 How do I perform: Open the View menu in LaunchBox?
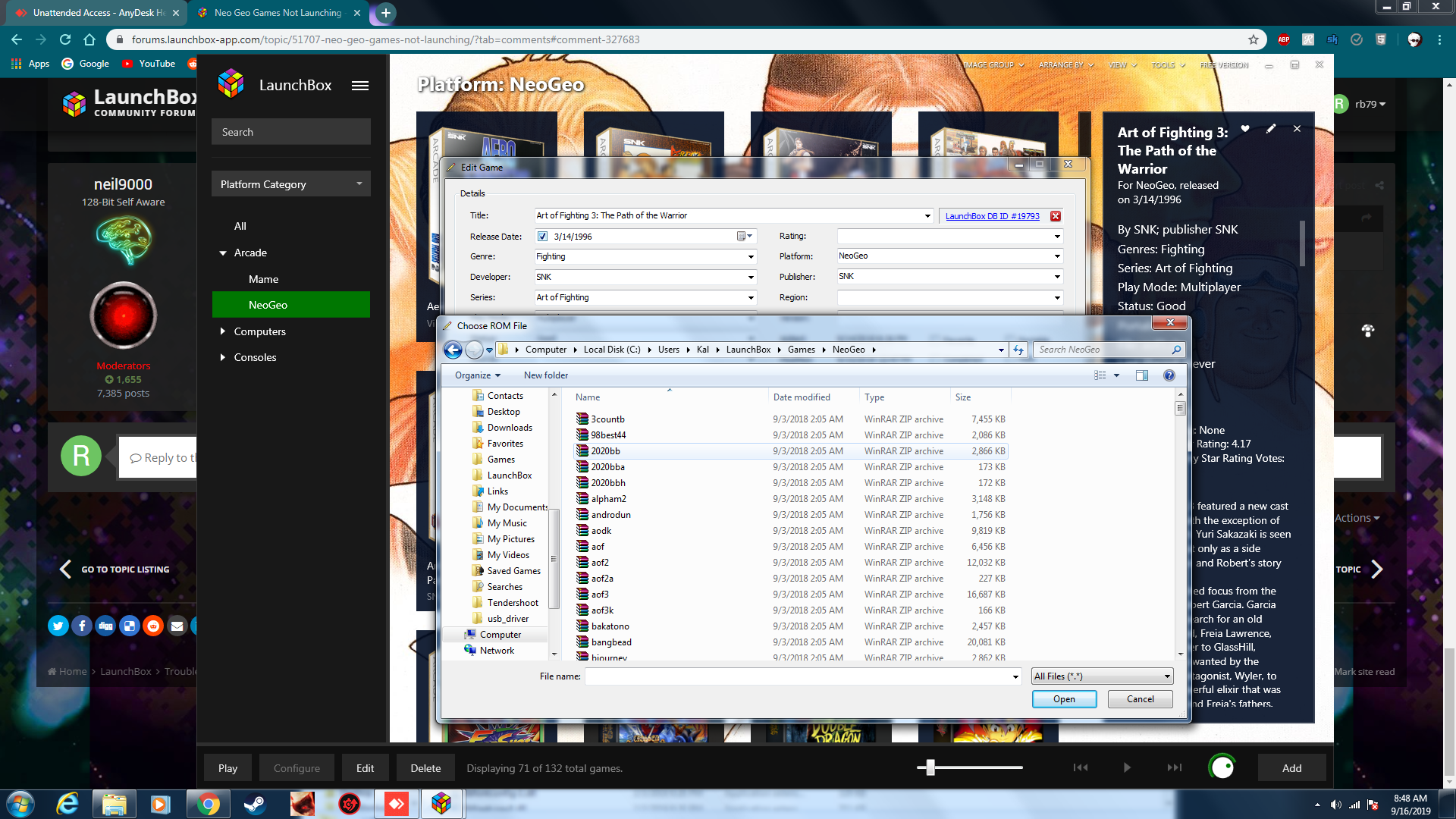tap(1122, 65)
